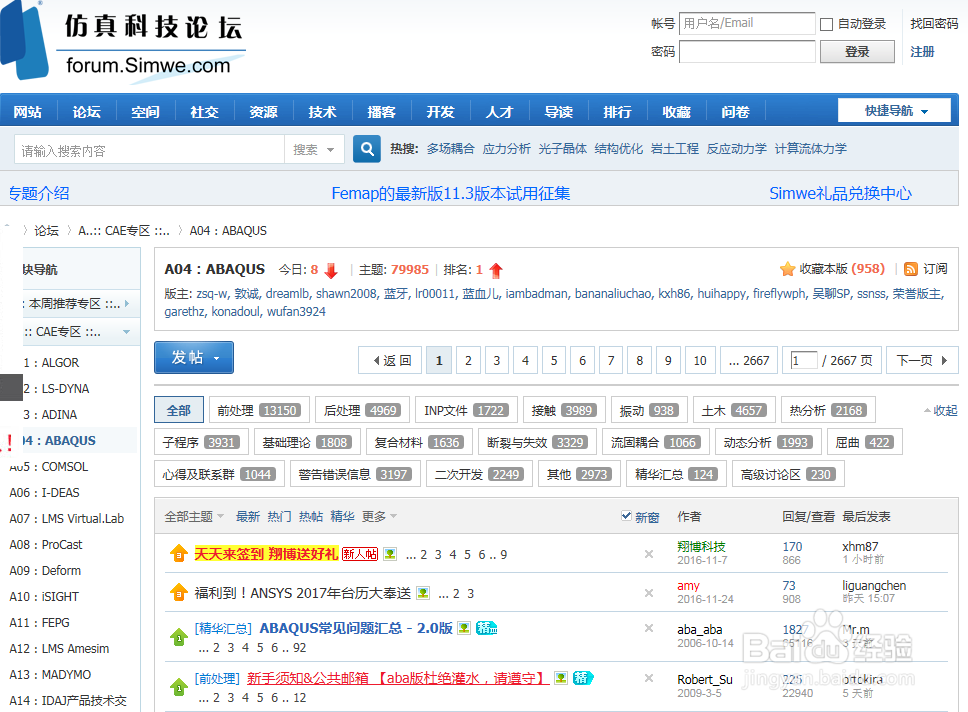Image resolution: width=968 pixels, height=712 pixels.
Task: Select A09 Deform in the sidebar
Action: tap(45, 571)
